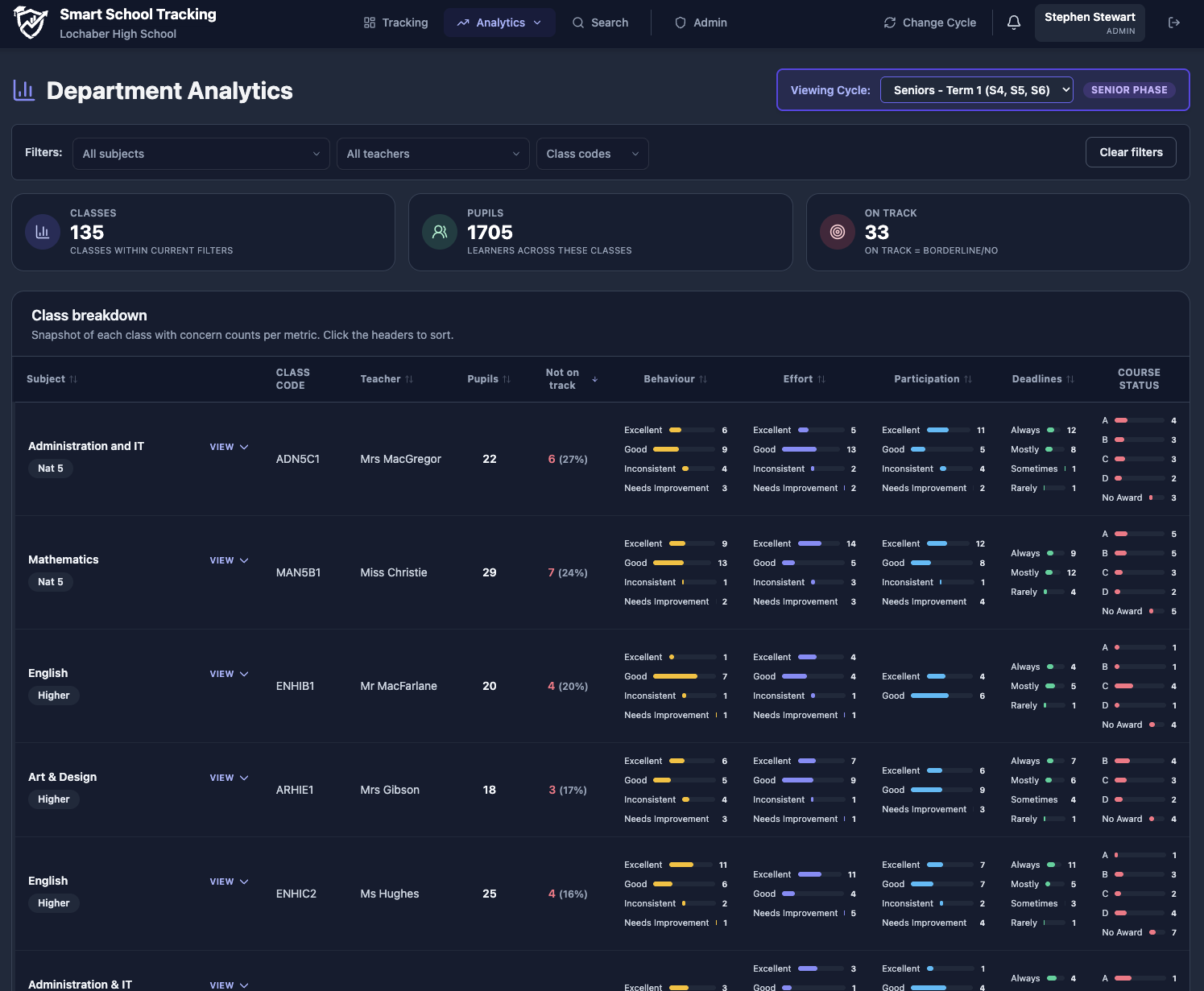Click the On Track target icon

pos(837,232)
